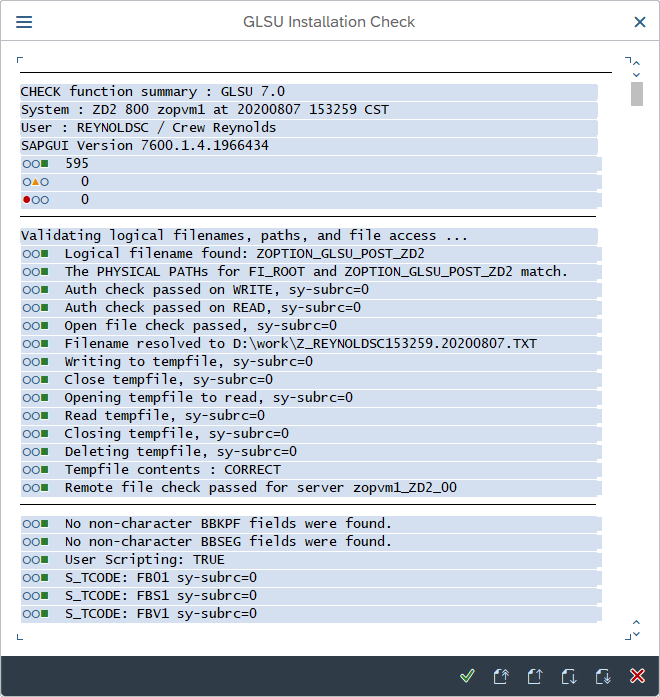Select the red error status icon row

(36, 200)
